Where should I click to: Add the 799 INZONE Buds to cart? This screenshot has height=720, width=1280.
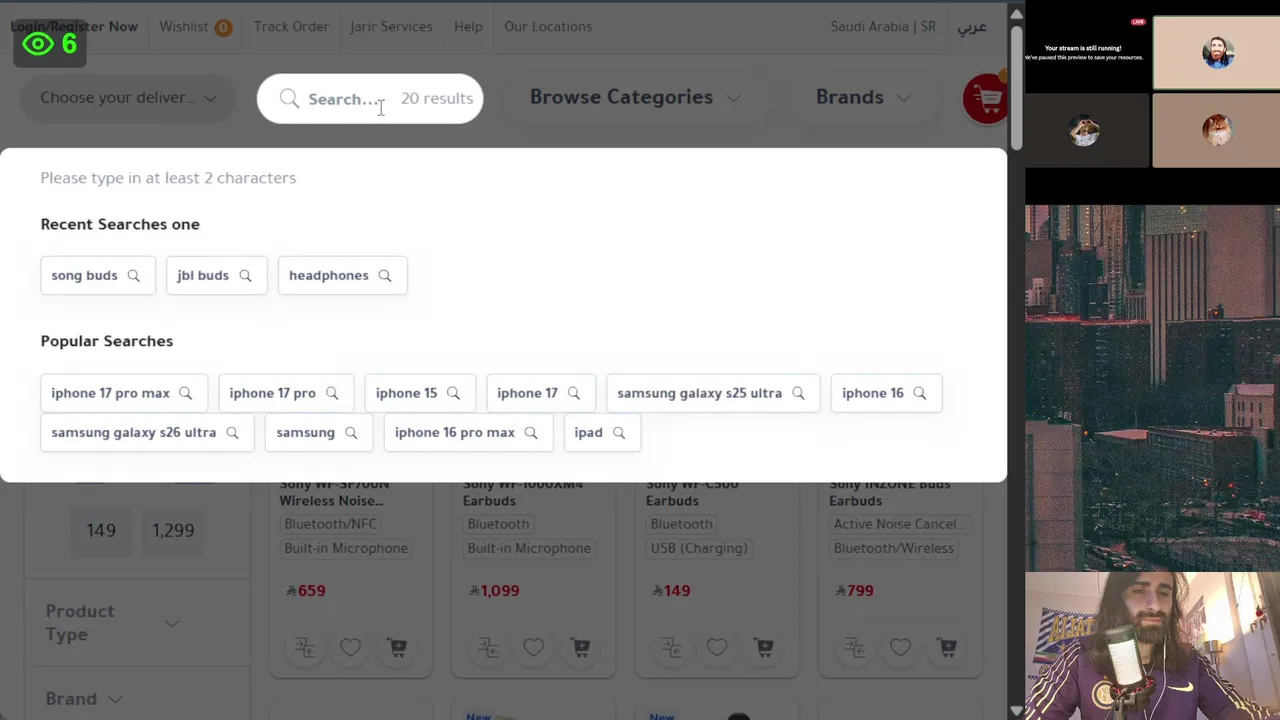(947, 648)
